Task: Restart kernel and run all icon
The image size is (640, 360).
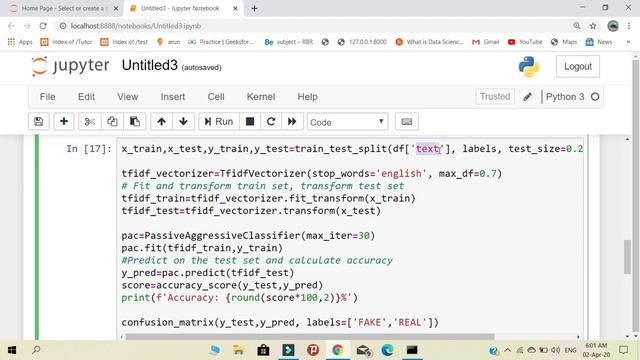Action: tap(292, 122)
